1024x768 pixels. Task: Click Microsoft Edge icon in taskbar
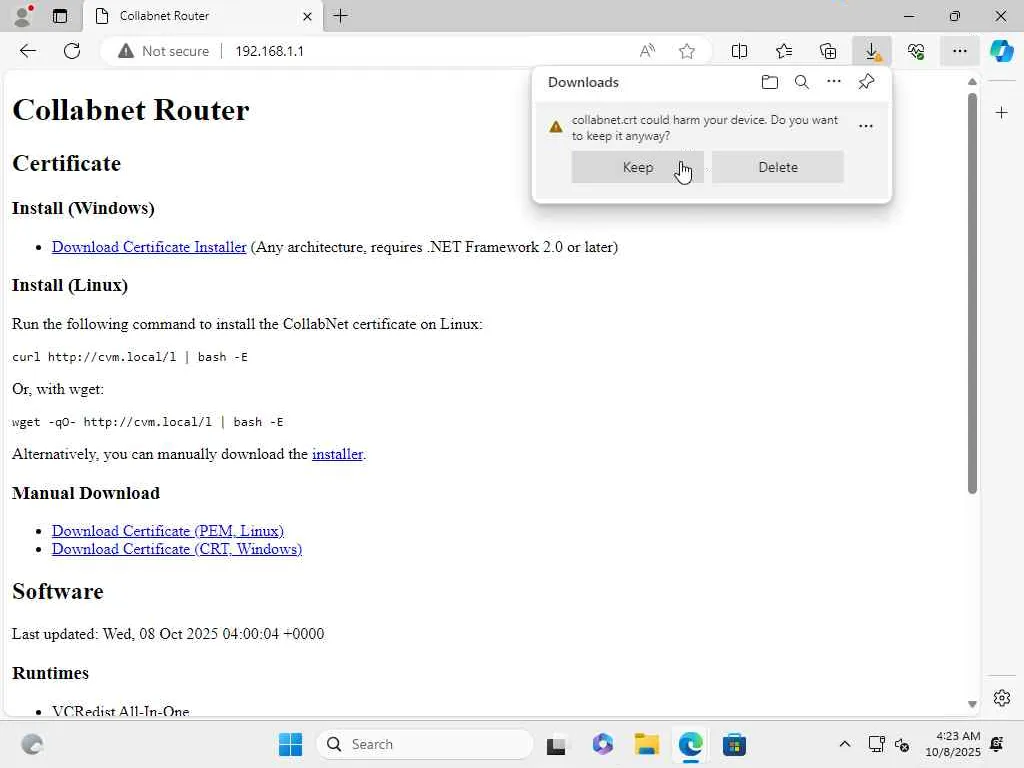[690, 744]
